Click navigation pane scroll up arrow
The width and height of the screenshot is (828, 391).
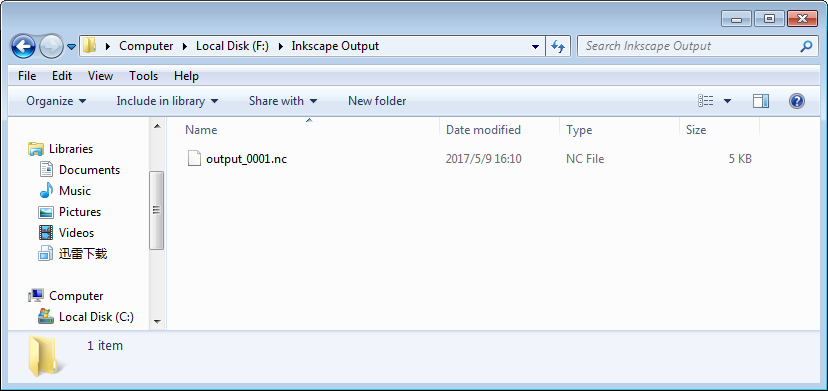point(157,126)
